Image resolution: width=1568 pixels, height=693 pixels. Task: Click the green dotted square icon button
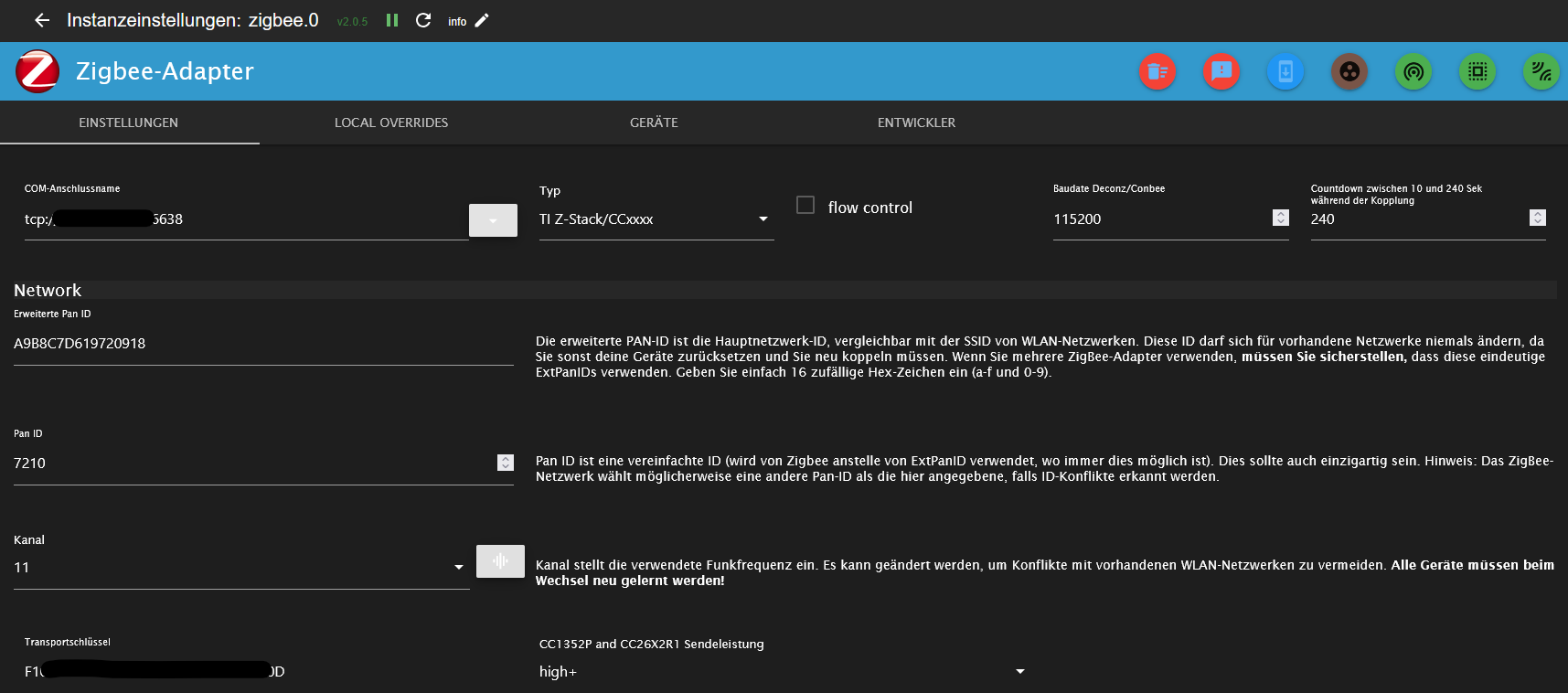[1477, 71]
